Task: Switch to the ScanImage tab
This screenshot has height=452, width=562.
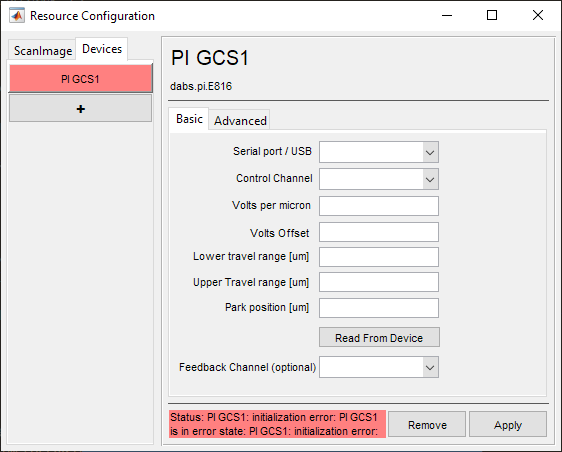Action: tap(43, 51)
